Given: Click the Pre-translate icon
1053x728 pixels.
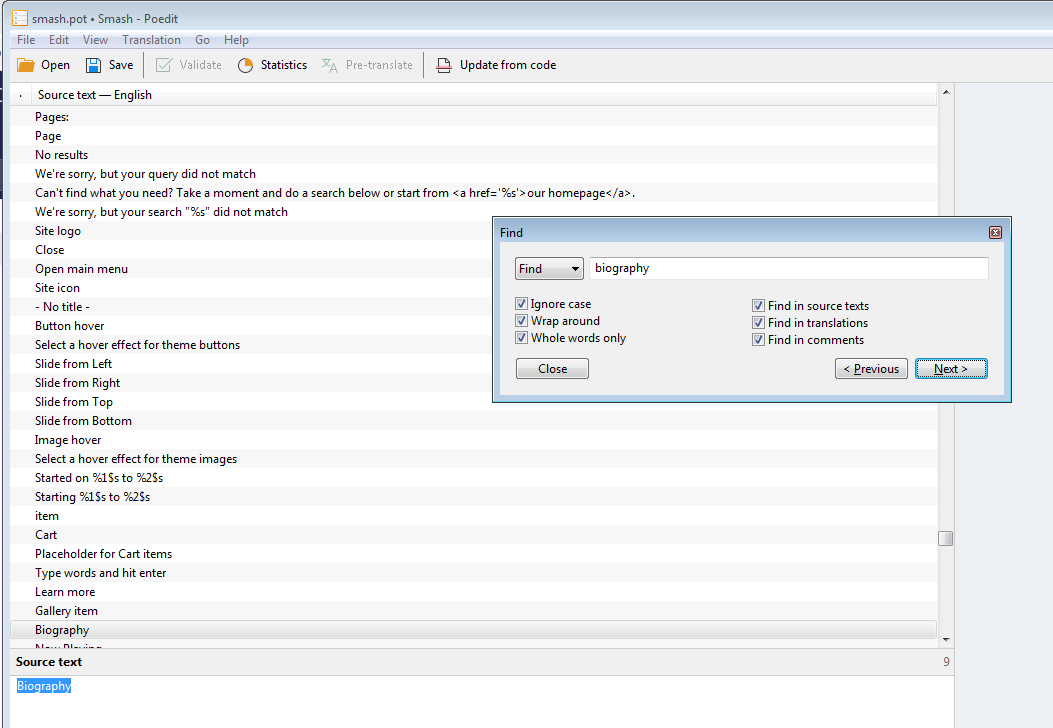Looking at the screenshot, I should 329,65.
